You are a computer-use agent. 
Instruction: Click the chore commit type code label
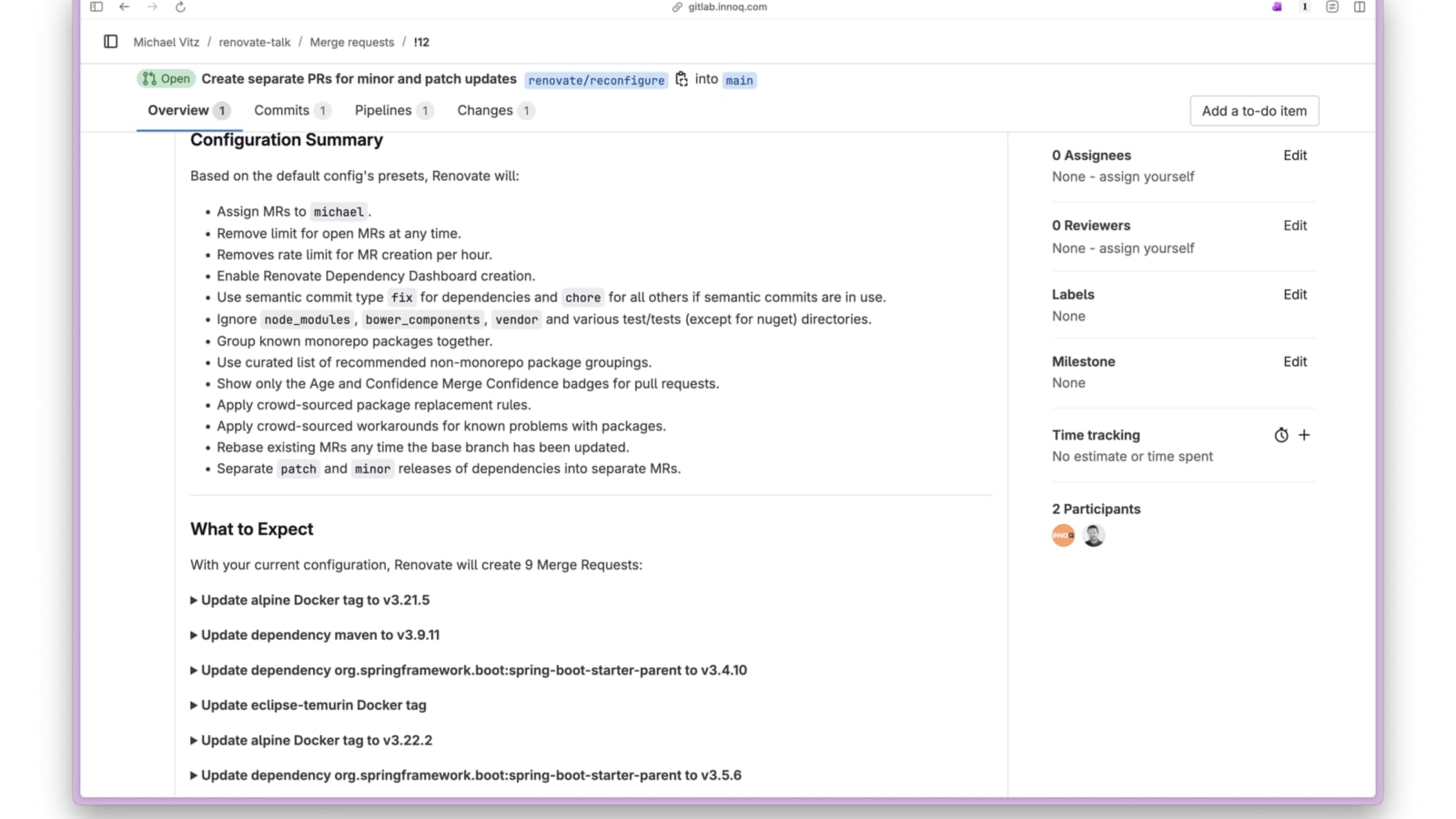click(582, 298)
